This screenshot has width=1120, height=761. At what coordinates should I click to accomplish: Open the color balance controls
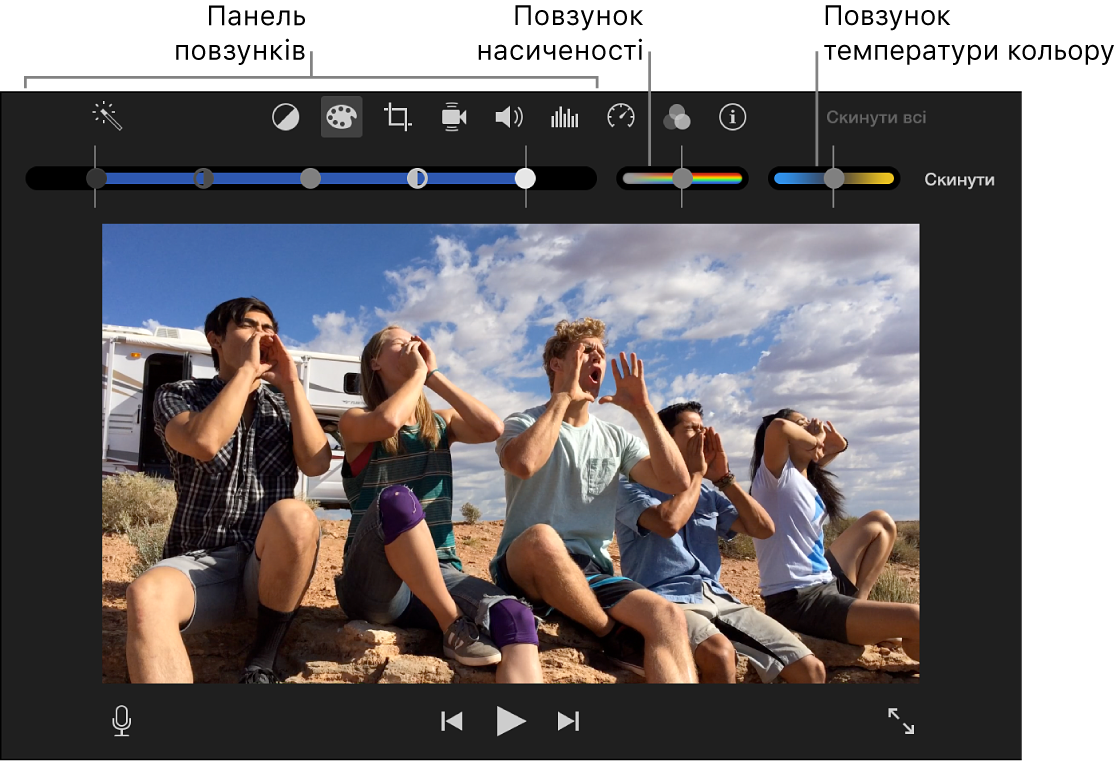[285, 117]
